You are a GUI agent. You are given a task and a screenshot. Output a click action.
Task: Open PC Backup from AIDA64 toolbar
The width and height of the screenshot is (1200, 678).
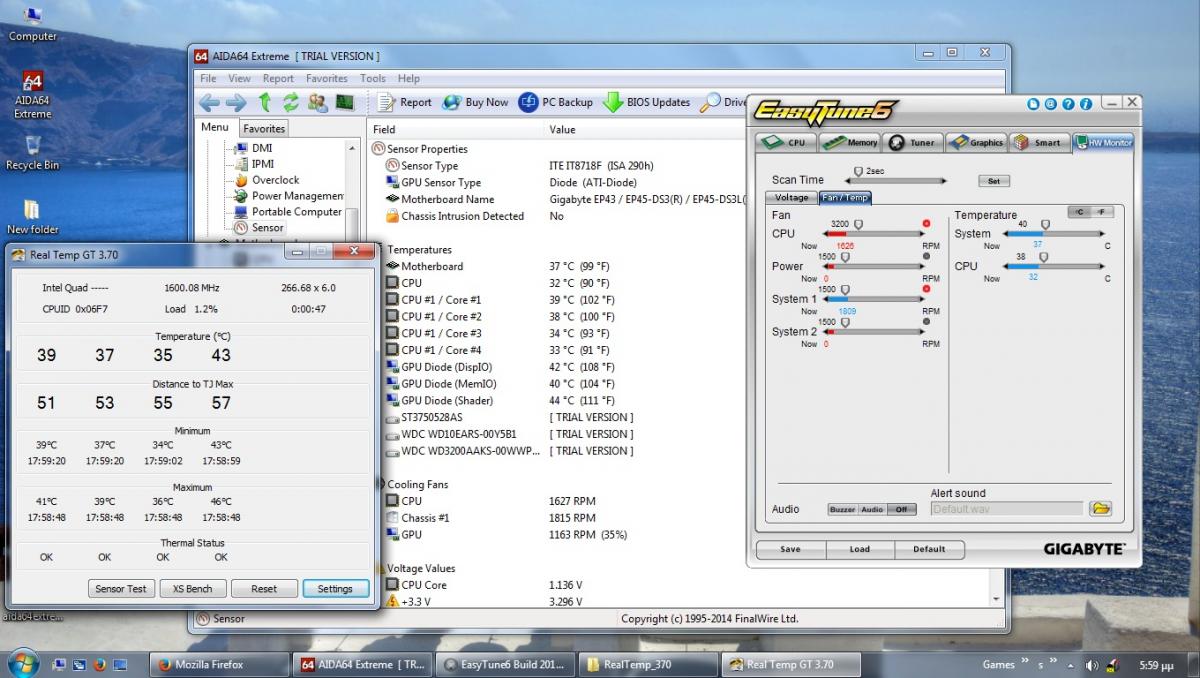pyautogui.click(x=556, y=102)
